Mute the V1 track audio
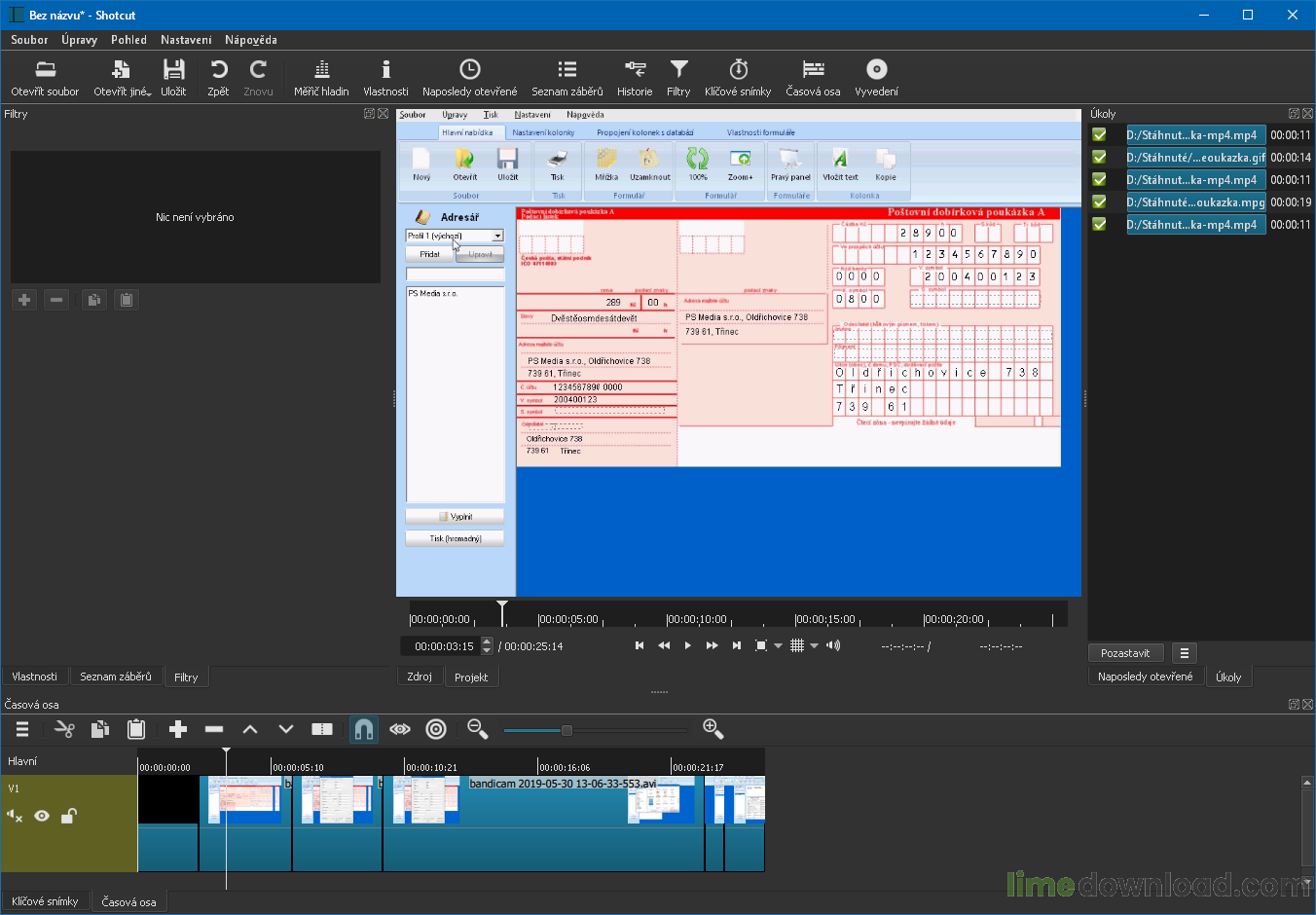 tap(15, 816)
